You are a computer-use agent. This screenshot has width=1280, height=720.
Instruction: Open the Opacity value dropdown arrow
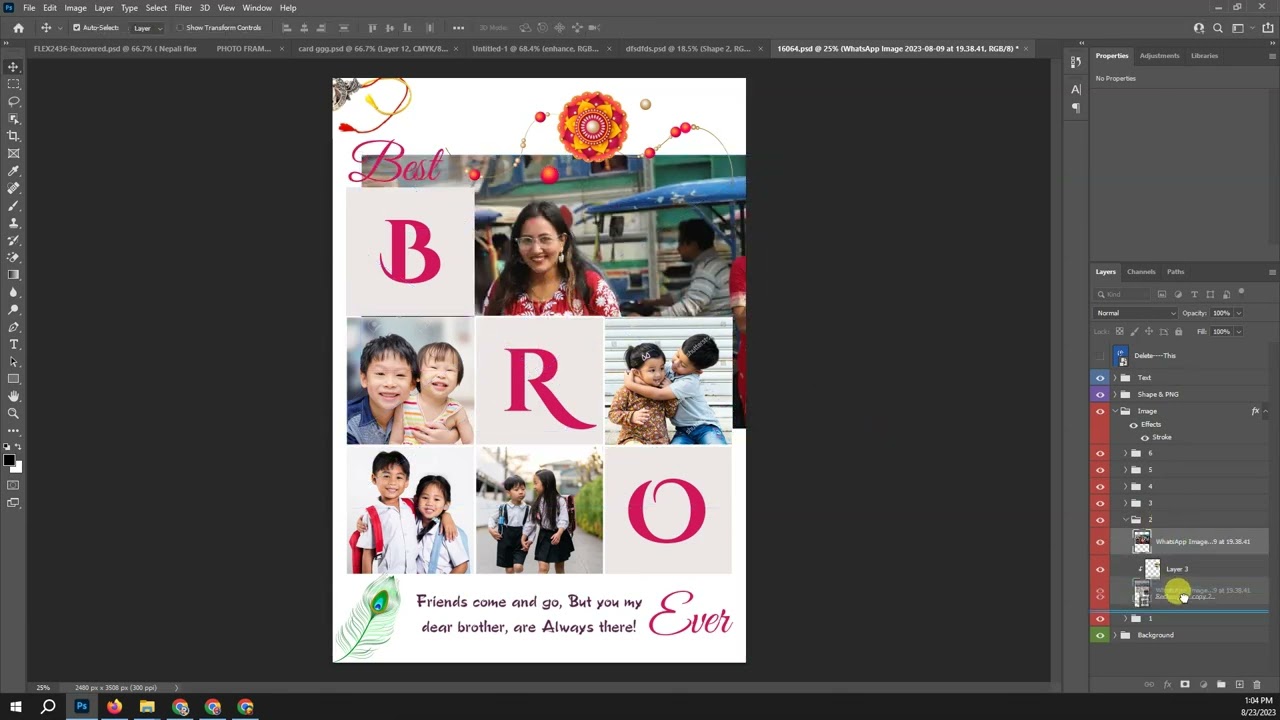1238,313
